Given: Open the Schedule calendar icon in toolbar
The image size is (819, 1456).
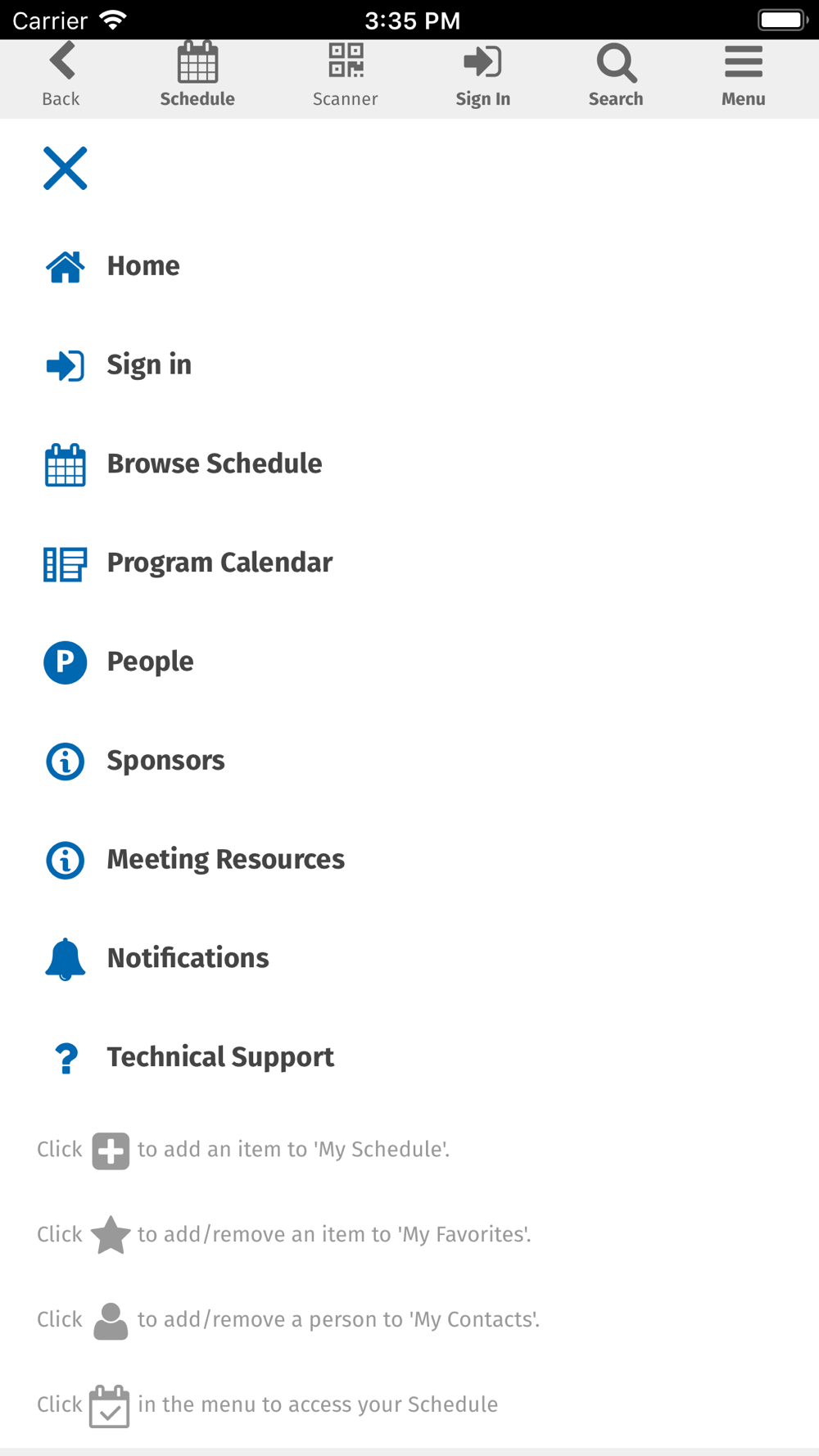Looking at the screenshot, I should point(197,62).
